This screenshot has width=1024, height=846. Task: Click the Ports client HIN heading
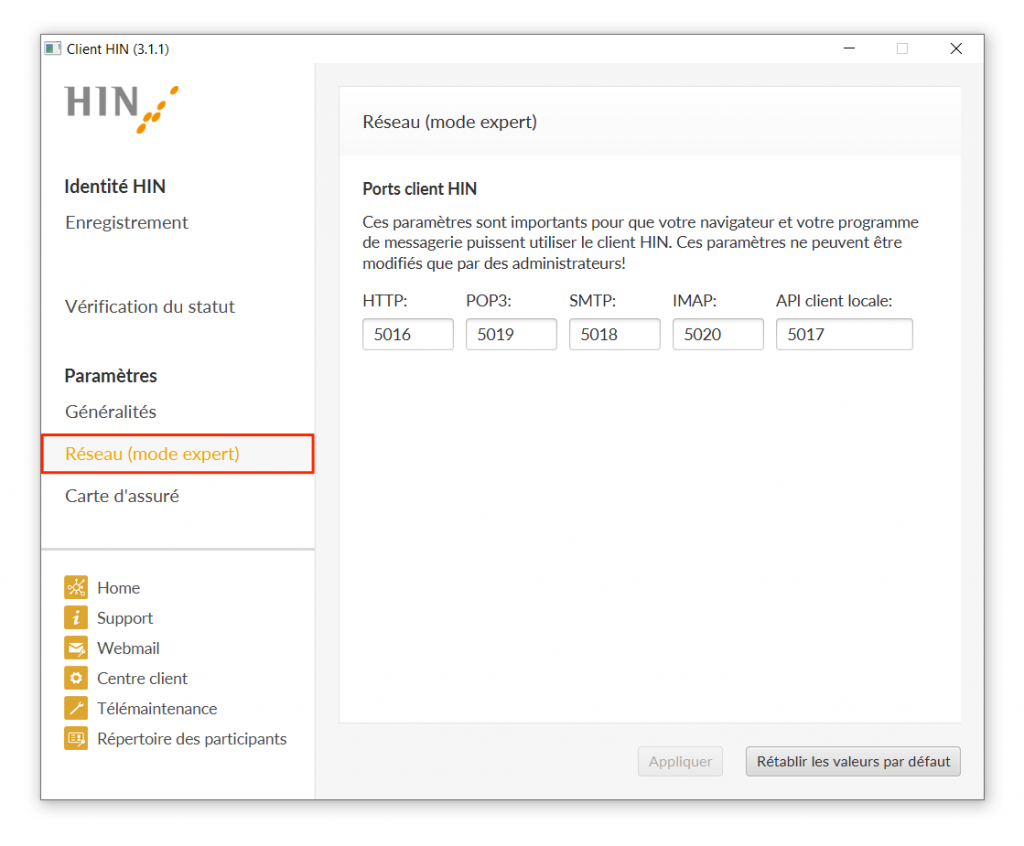[x=420, y=189]
